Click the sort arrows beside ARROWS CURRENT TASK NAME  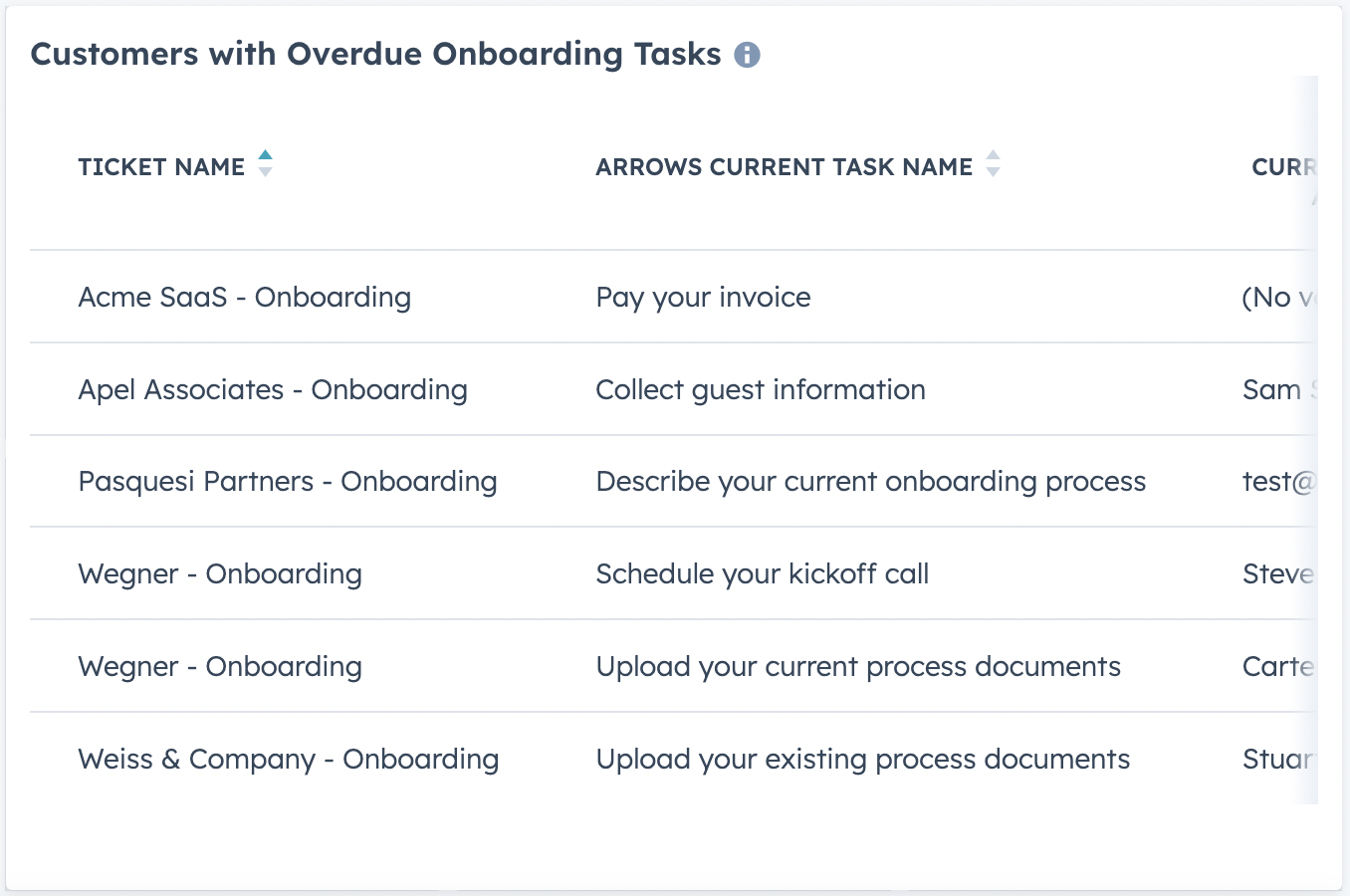click(x=993, y=166)
